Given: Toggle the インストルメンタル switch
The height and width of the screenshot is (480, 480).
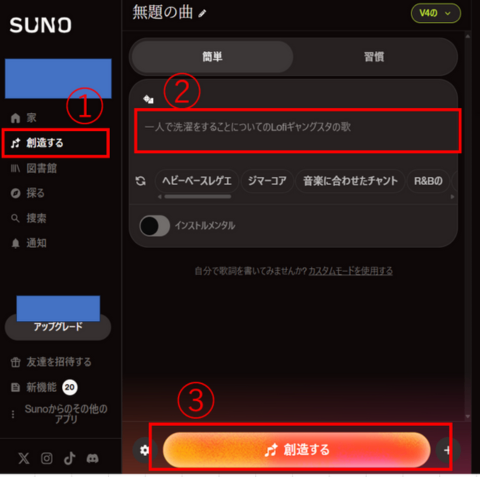Looking at the screenshot, I should (154, 226).
